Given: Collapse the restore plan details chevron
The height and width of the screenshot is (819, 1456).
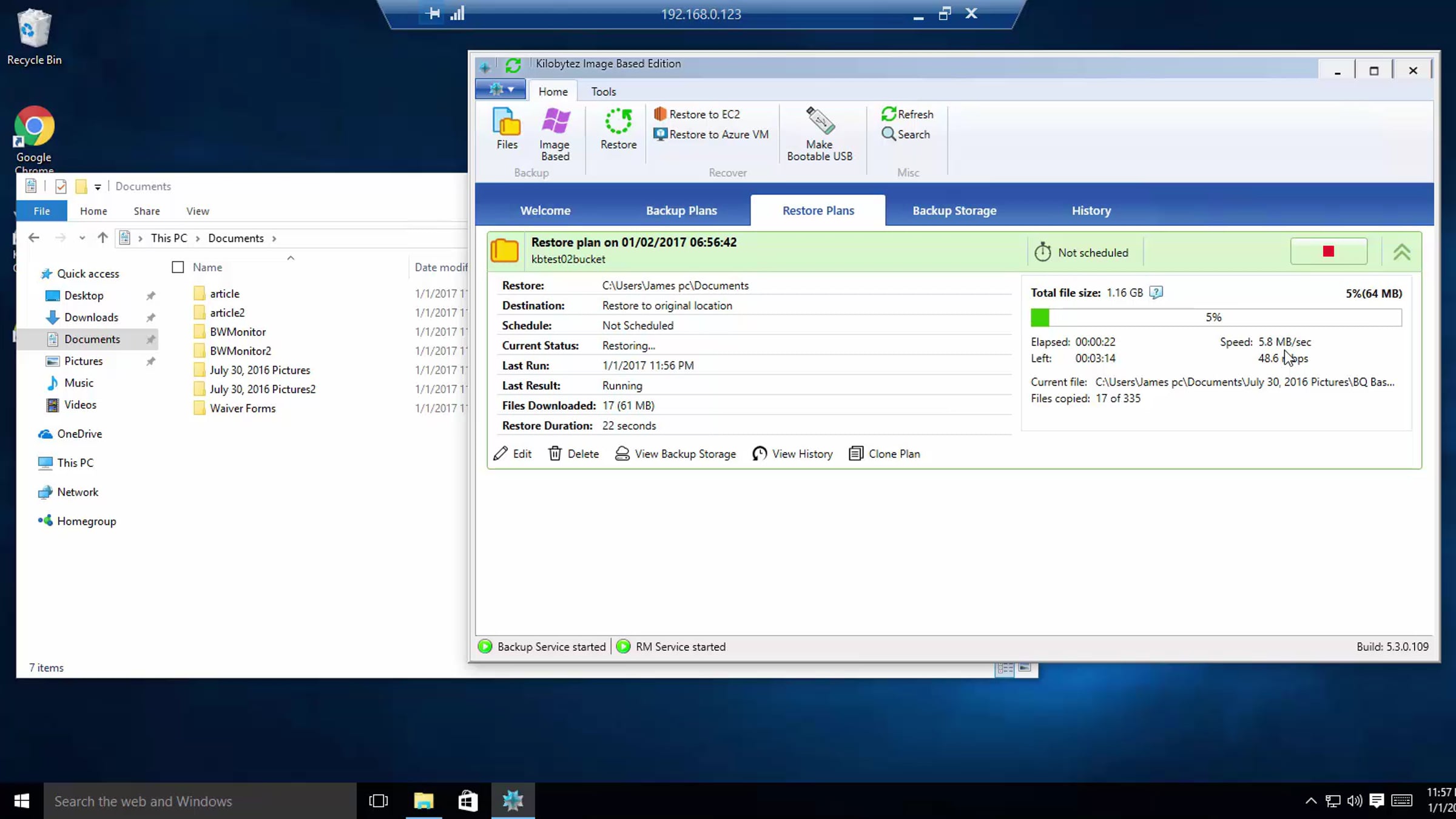Looking at the screenshot, I should (x=1401, y=252).
